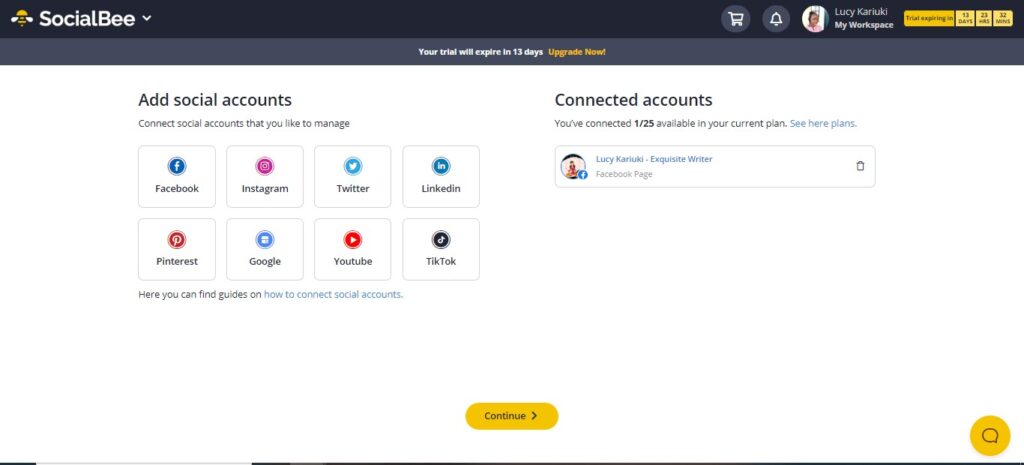Open the notifications bell
The width and height of the screenshot is (1024, 465).
pyautogui.click(x=775, y=19)
